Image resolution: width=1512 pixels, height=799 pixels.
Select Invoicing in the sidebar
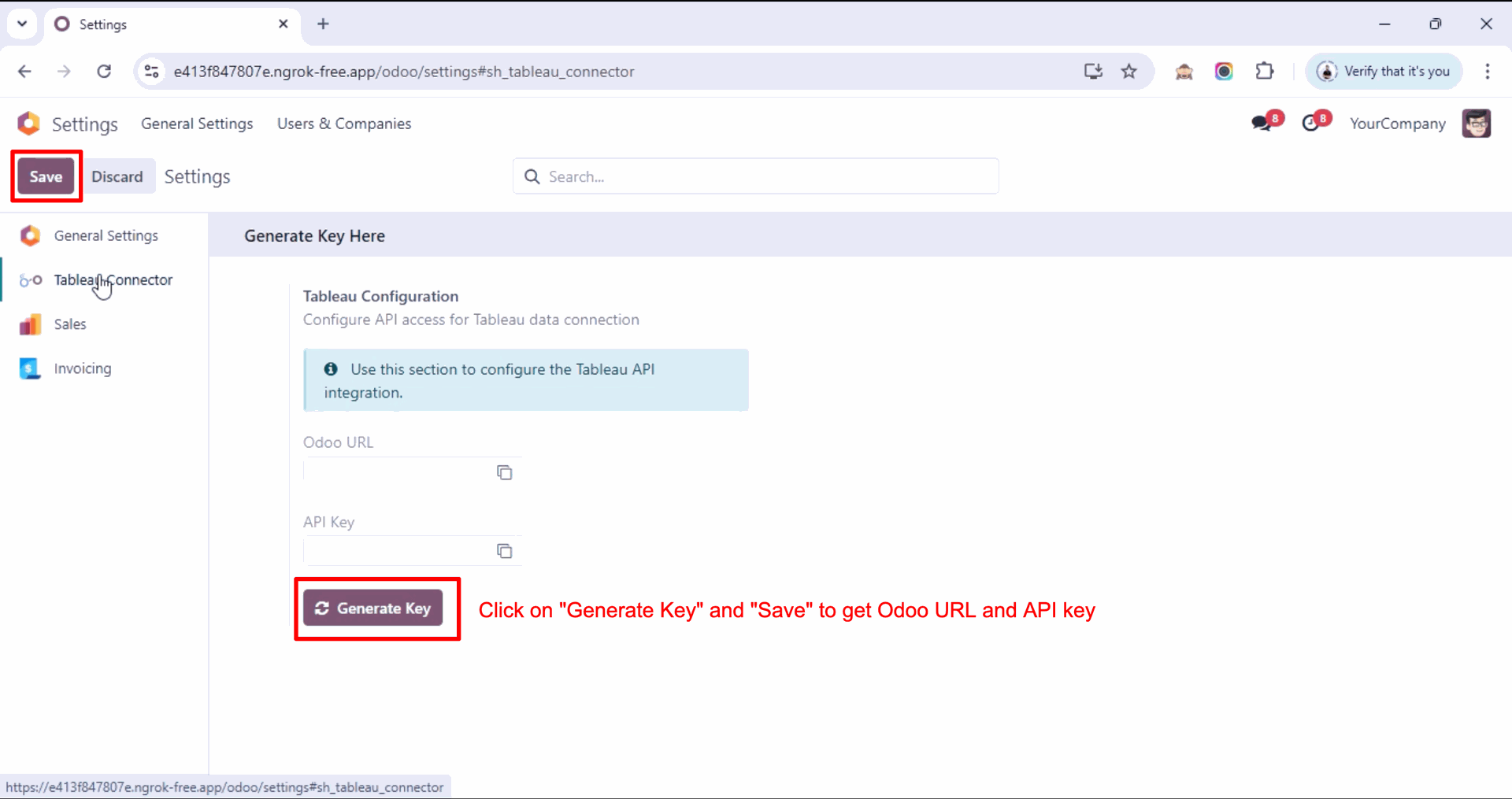click(x=105, y=368)
